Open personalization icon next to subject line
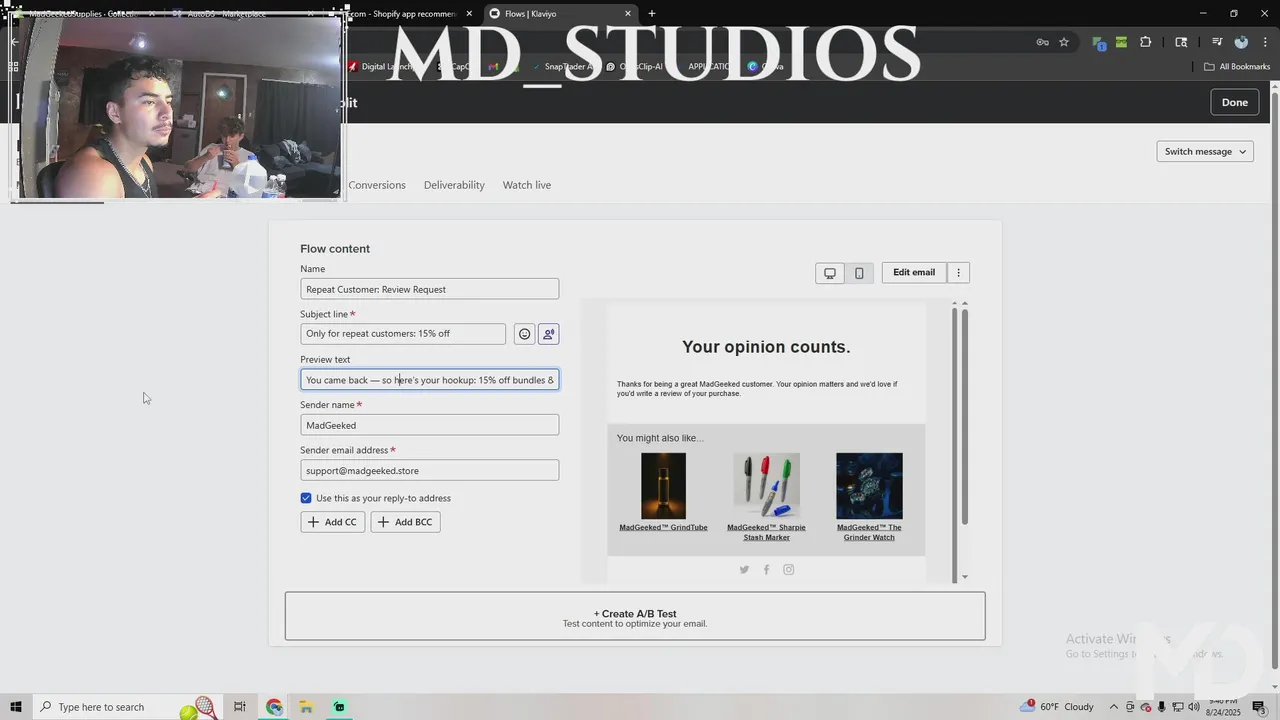1280x720 pixels. 548,334
